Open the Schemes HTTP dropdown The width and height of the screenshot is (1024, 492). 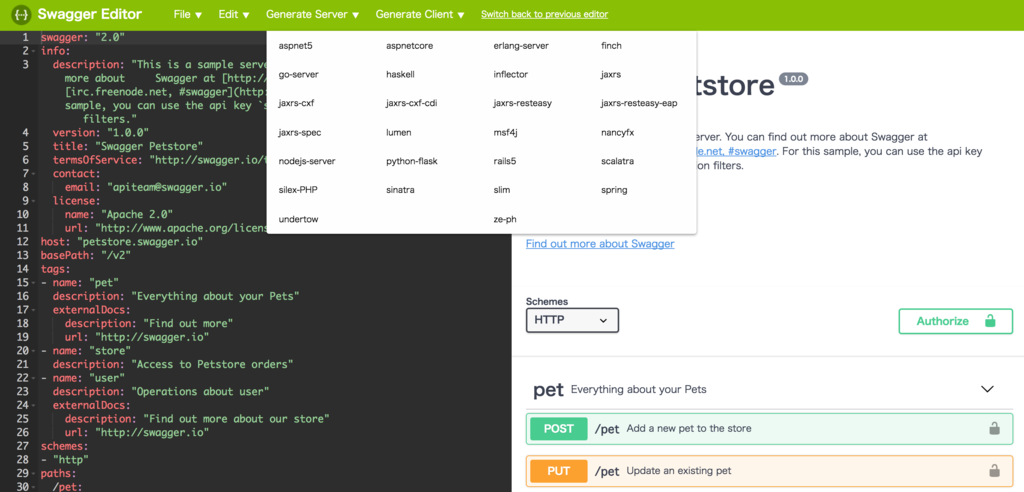572,320
